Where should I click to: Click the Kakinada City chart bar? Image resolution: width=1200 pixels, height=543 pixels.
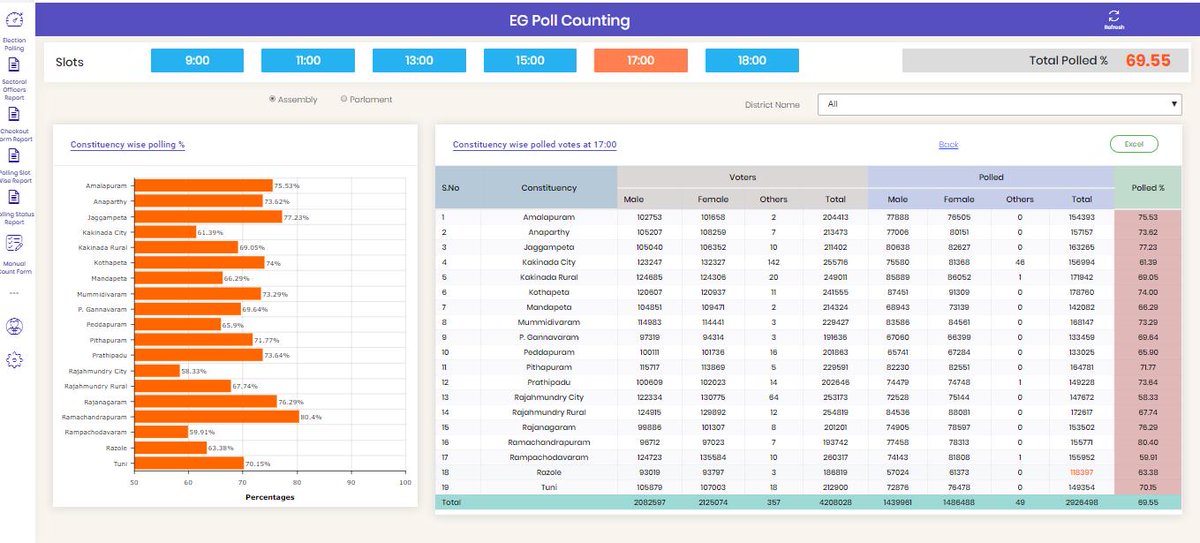(165, 232)
